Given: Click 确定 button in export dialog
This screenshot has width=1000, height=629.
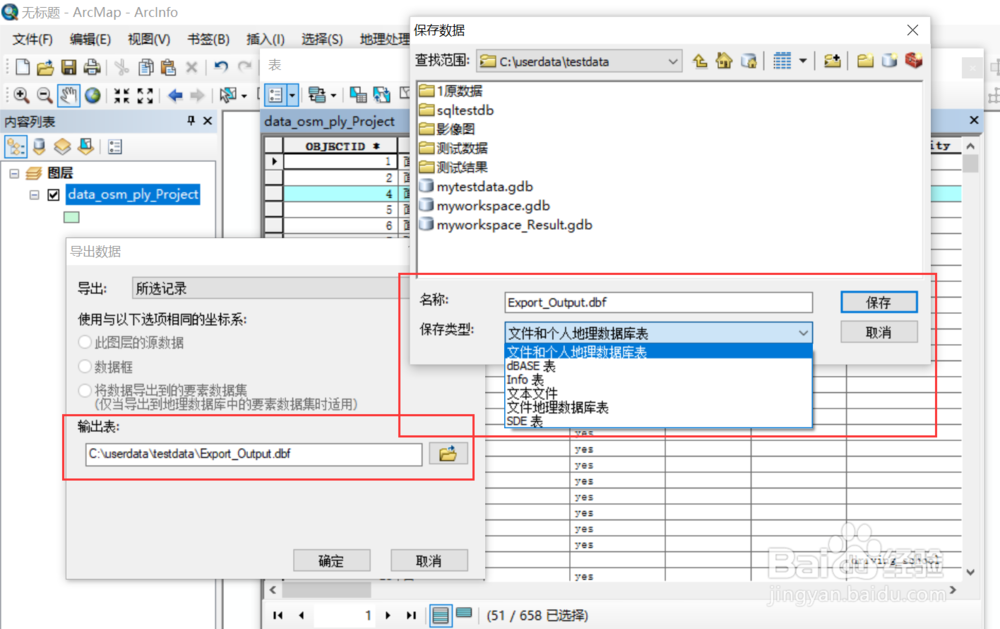Looking at the screenshot, I should click(x=332, y=561).
